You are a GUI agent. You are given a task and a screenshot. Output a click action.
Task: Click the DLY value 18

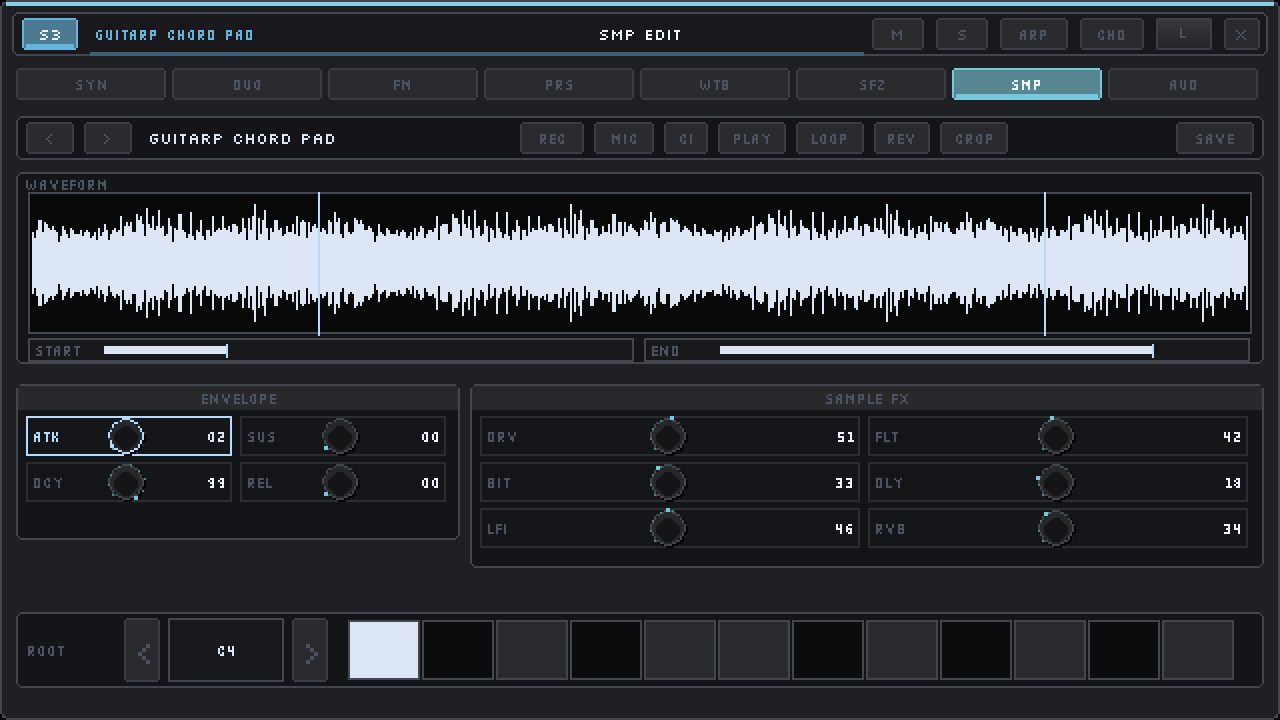1232,483
